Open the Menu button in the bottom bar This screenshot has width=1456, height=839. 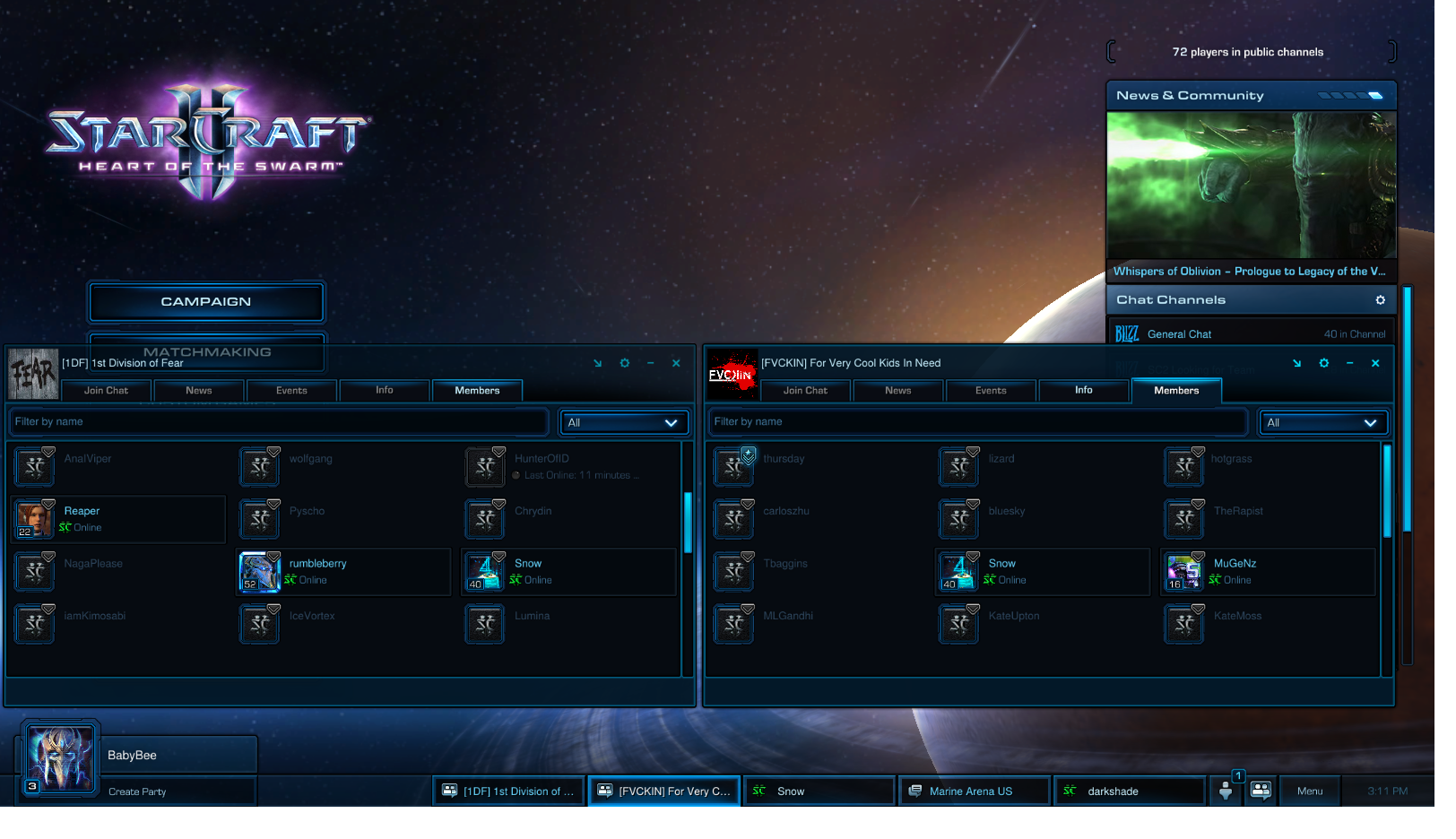[x=1310, y=791]
